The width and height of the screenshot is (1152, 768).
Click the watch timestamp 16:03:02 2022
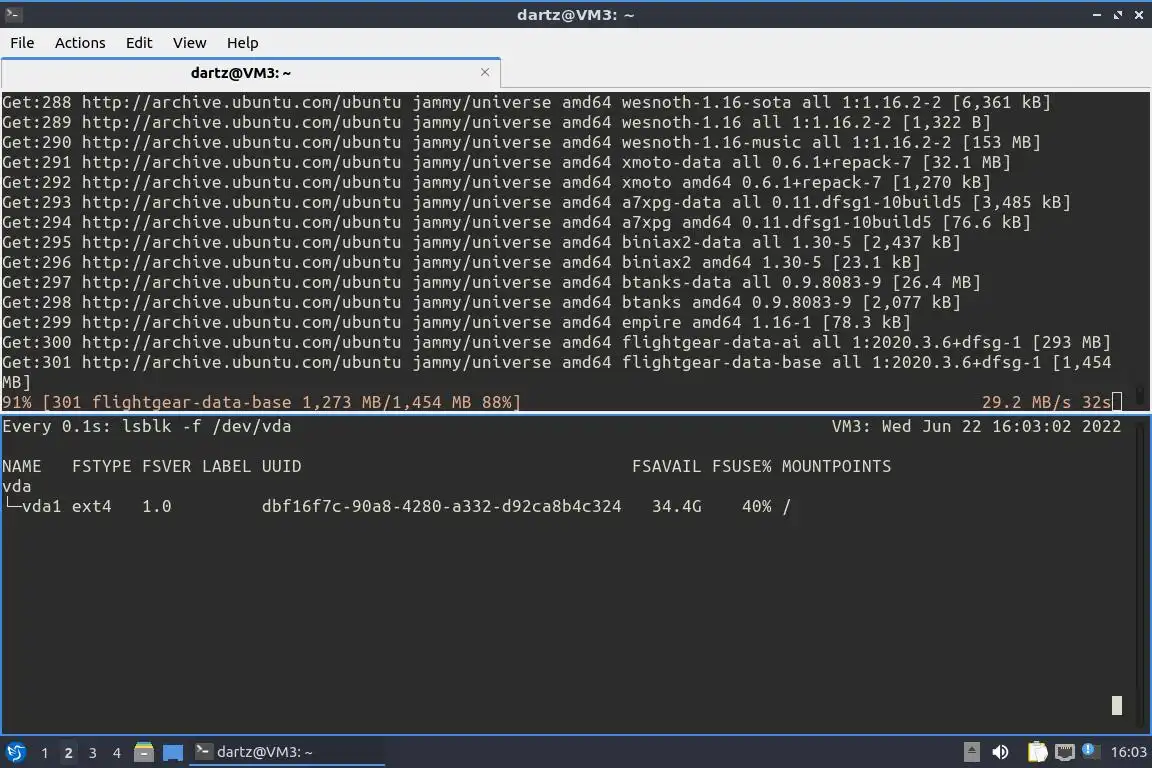click(1056, 426)
